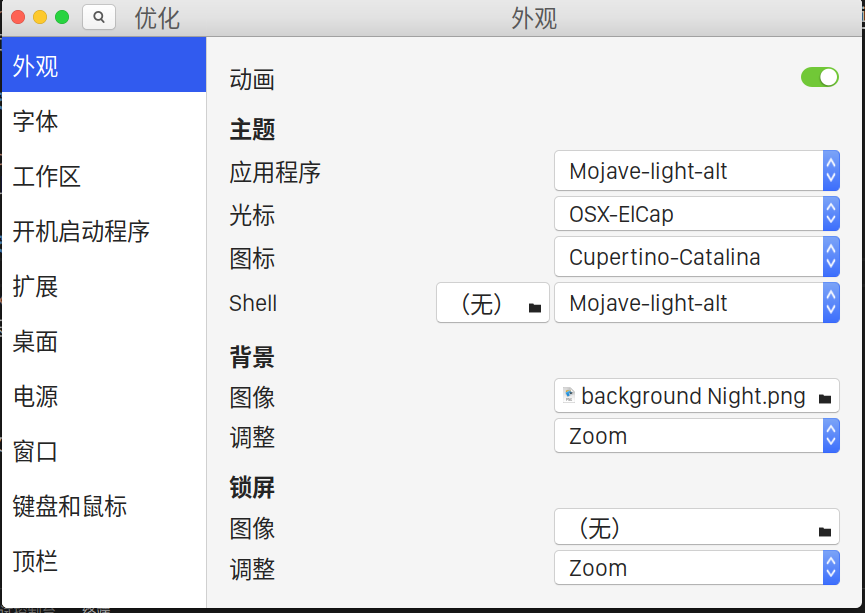Click the yellow minimize window button

[40, 17]
